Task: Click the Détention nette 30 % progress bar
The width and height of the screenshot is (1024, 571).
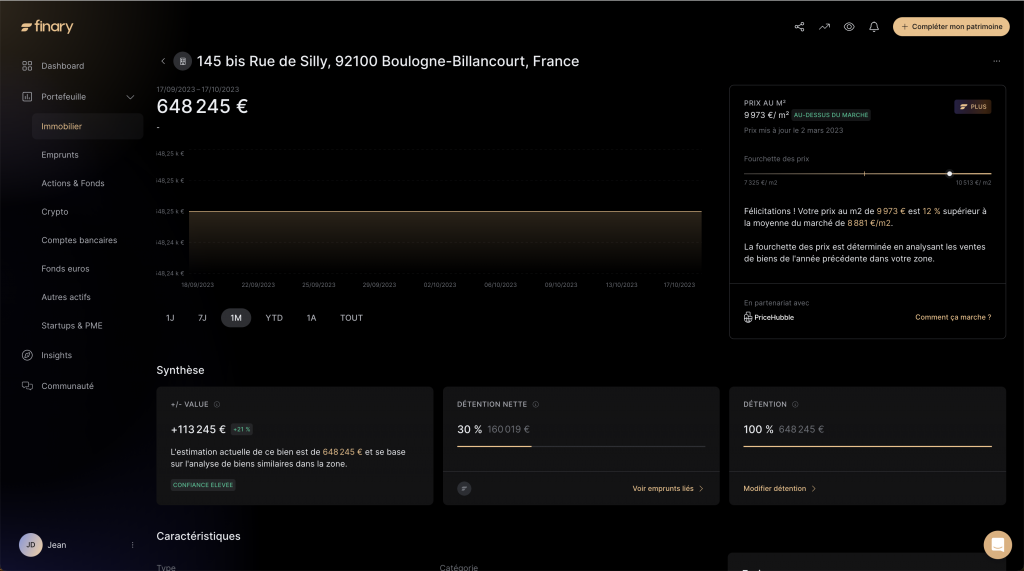Action: [x=581, y=446]
